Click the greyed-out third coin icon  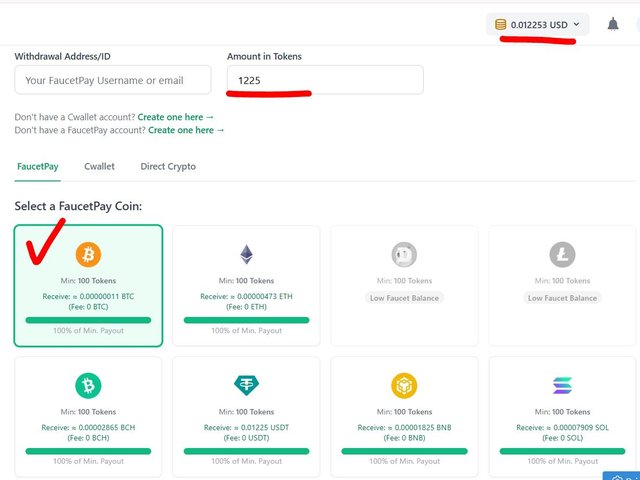(x=404, y=255)
